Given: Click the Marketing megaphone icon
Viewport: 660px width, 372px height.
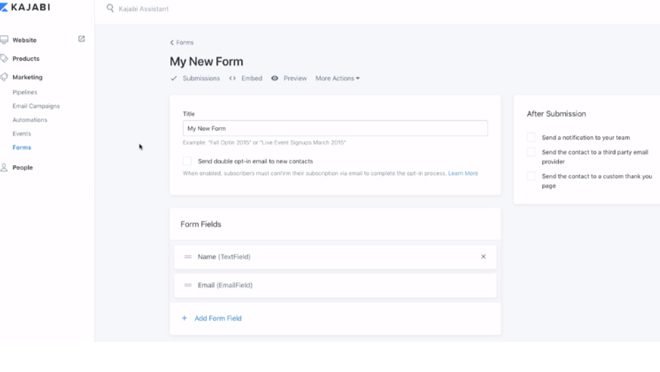Looking at the screenshot, I should [4, 77].
